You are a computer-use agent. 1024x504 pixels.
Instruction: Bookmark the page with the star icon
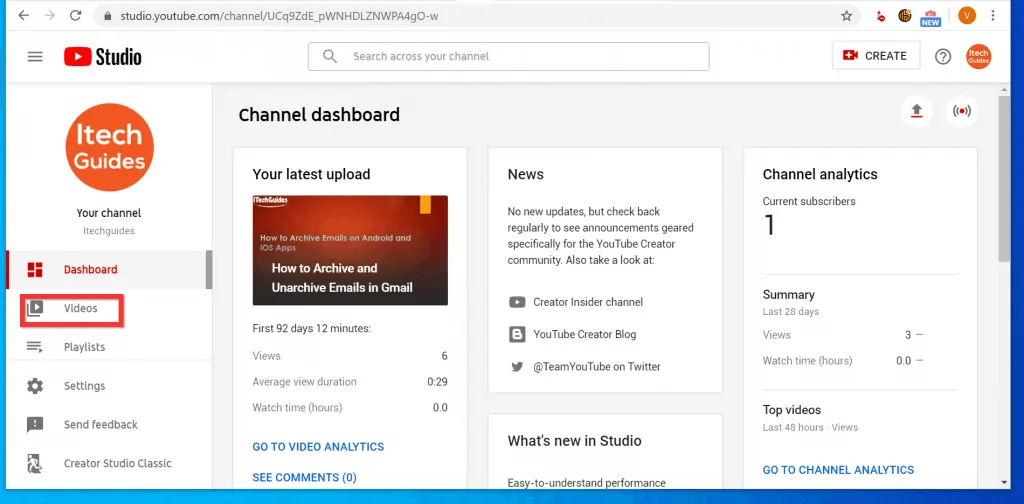(846, 16)
